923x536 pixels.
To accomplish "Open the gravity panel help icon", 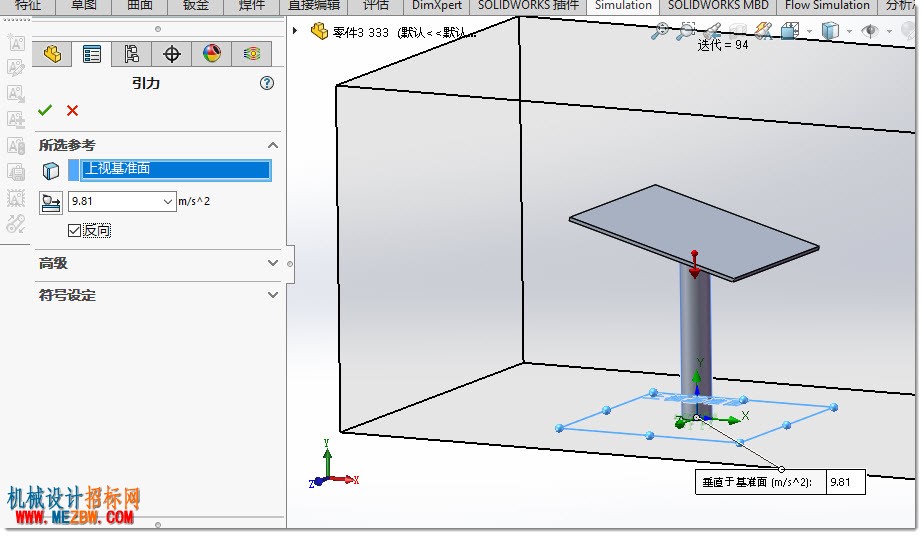I will pos(267,83).
